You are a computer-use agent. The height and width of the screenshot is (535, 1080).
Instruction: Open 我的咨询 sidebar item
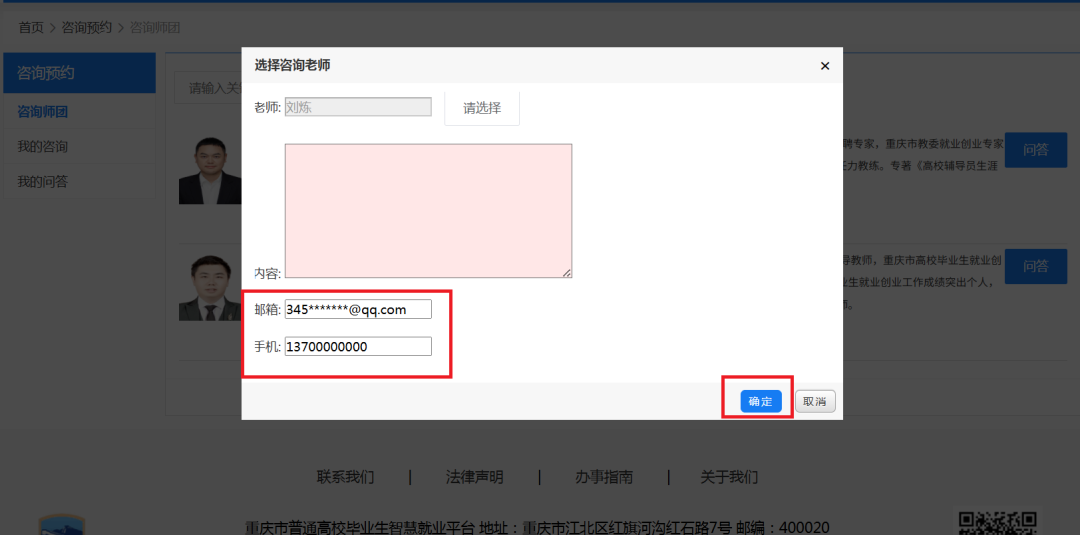click(42, 147)
